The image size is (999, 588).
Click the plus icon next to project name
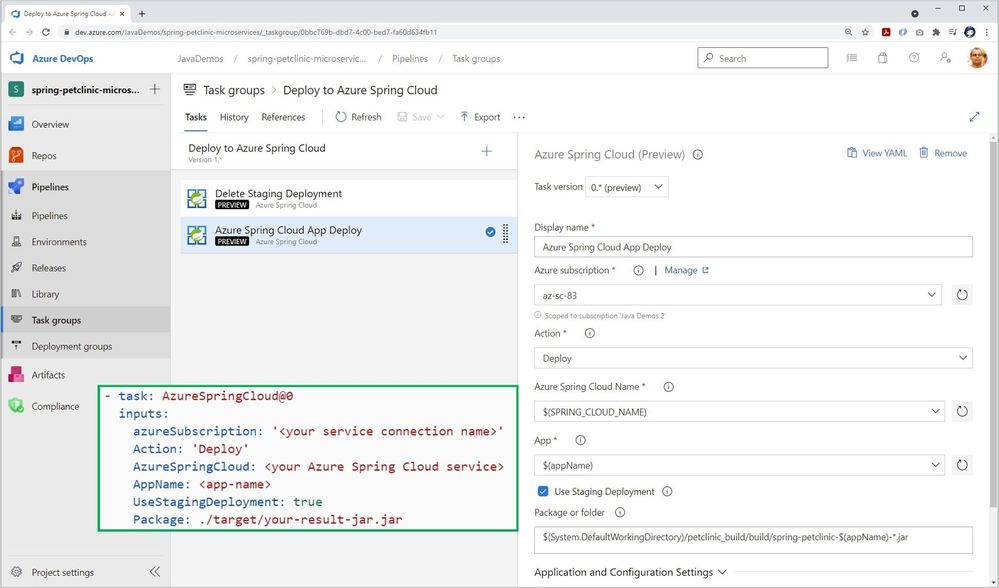tap(155, 89)
